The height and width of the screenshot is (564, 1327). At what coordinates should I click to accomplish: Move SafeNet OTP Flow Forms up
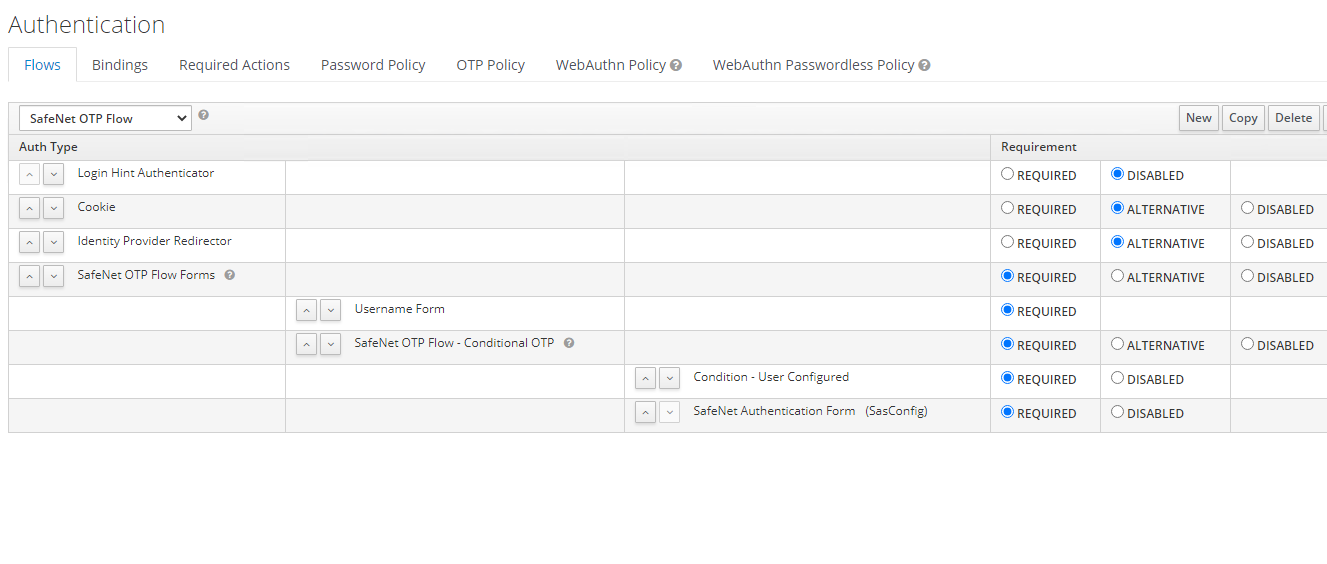pos(30,276)
